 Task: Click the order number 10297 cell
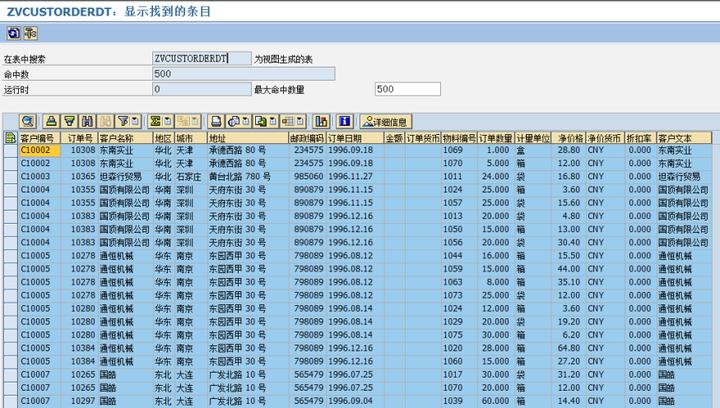(79, 401)
